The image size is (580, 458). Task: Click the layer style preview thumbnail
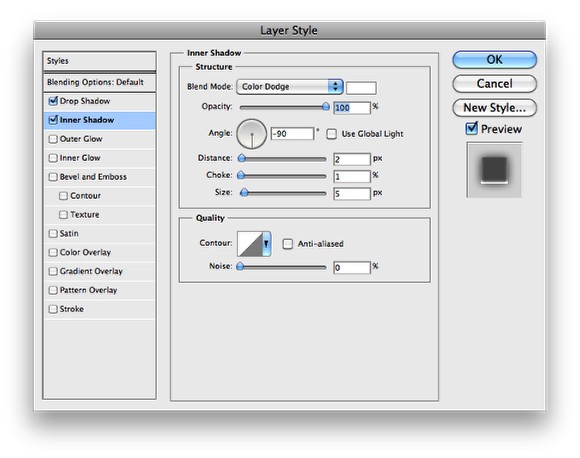494,170
